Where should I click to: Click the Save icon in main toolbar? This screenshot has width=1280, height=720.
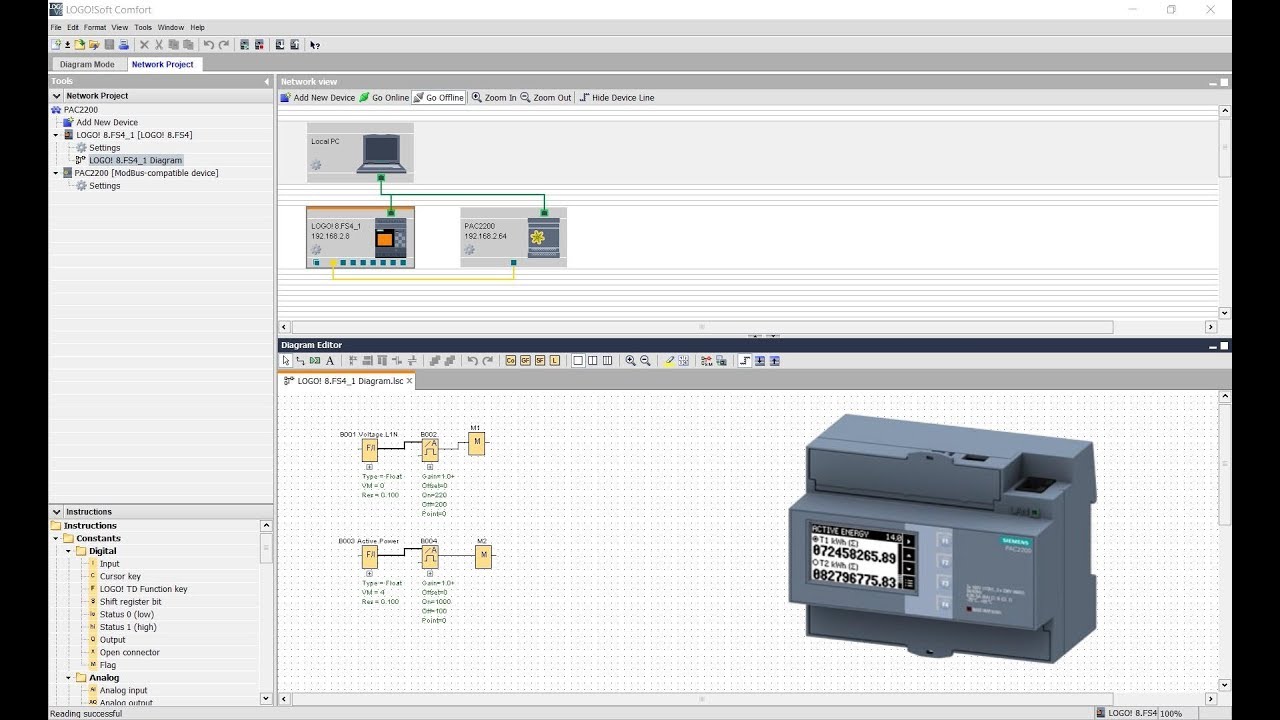(x=109, y=45)
